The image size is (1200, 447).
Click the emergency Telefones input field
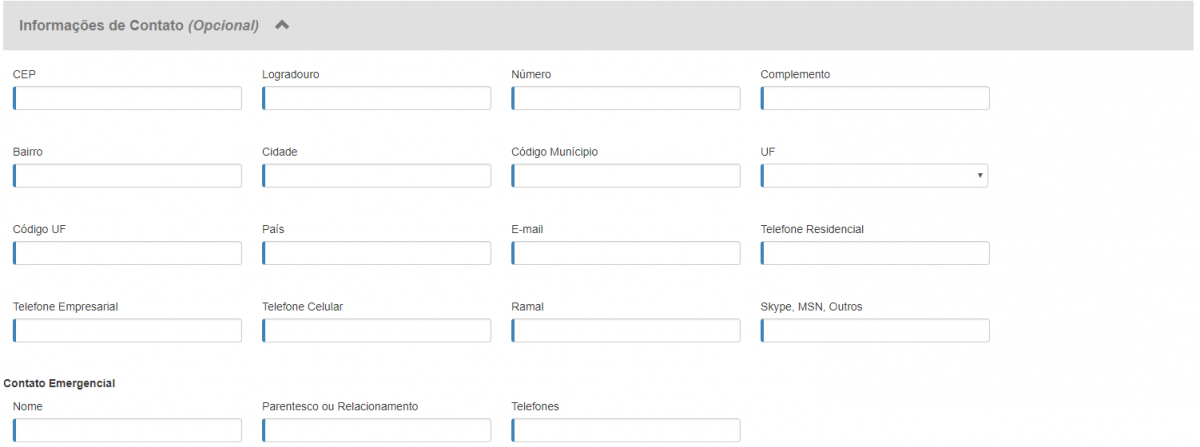click(x=626, y=431)
